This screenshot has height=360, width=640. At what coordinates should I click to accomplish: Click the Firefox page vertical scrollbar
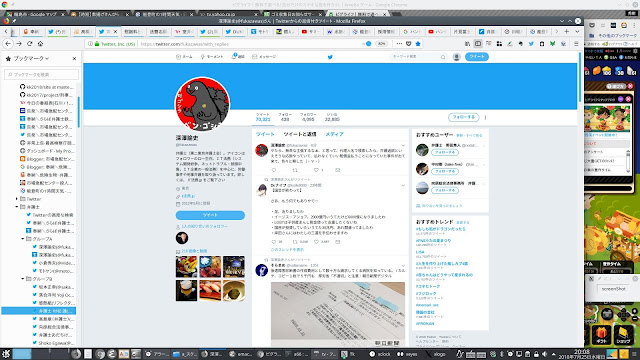pyautogui.click(x=580, y=78)
